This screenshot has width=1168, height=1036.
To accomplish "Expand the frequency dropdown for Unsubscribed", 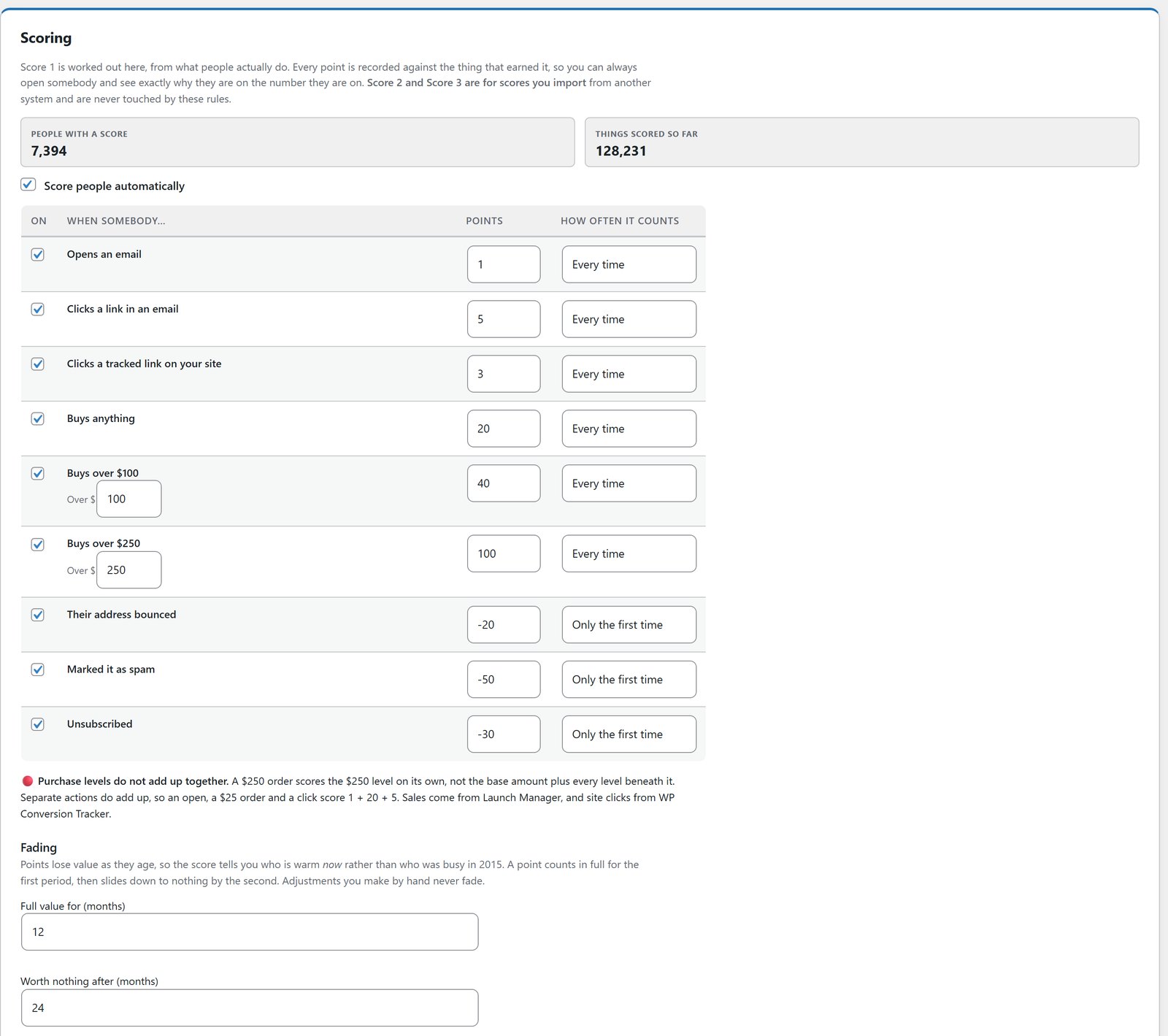I will (x=629, y=734).
